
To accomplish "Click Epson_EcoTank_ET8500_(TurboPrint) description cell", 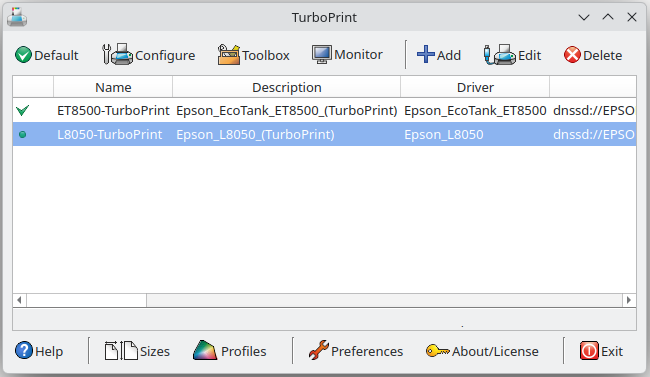I will click(x=286, y=110).
